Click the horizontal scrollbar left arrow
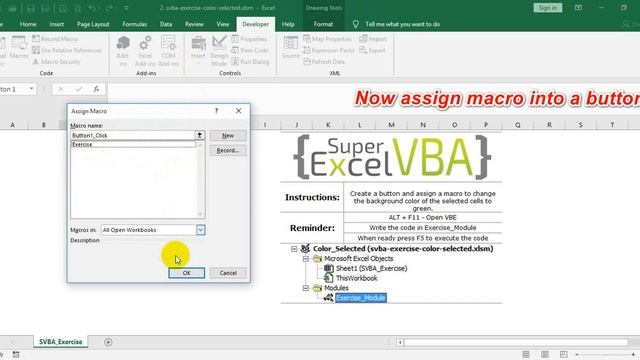This screenshot has width=640, height=360. [400, 342]
